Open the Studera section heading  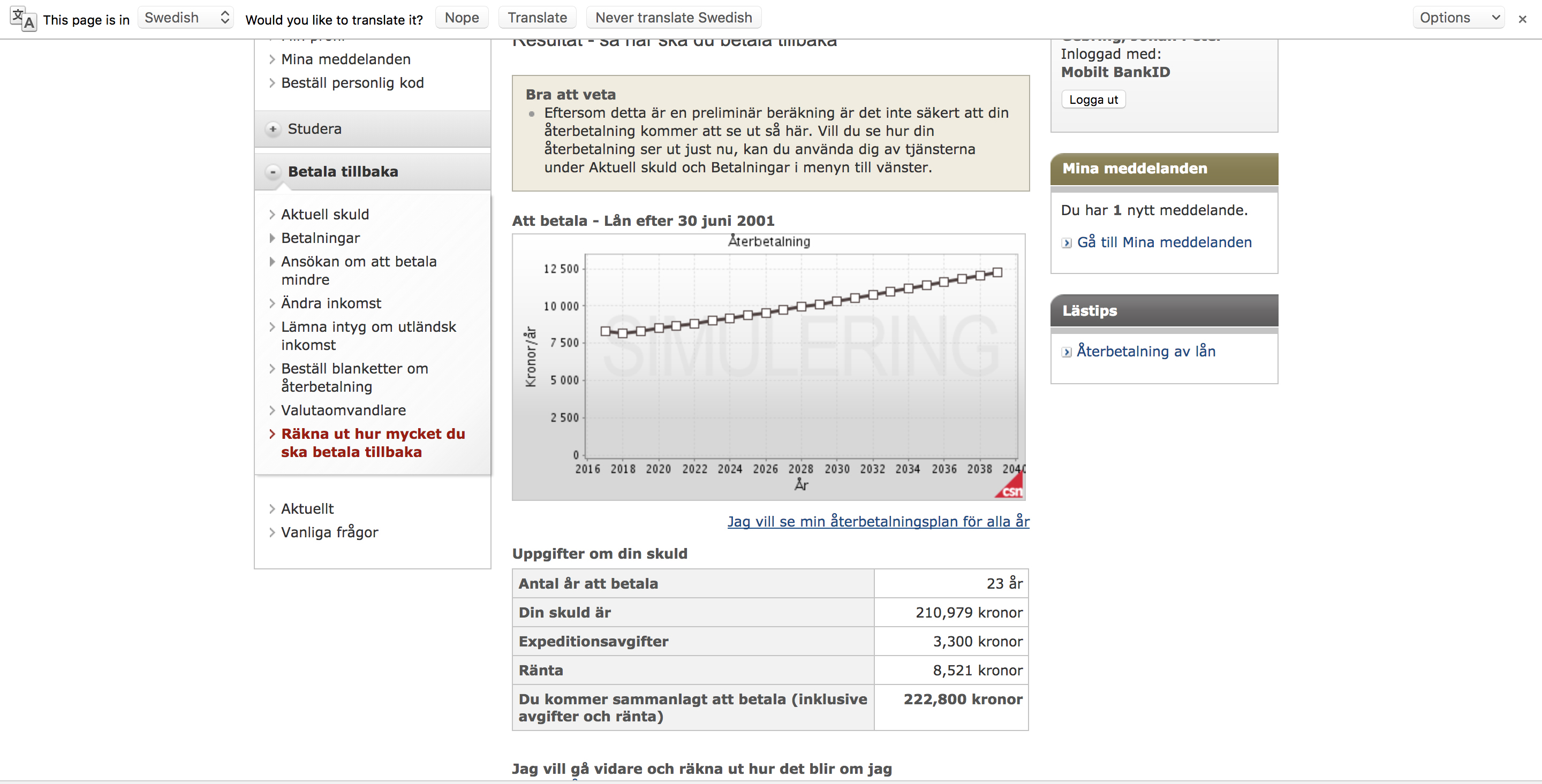click(314, 128)
